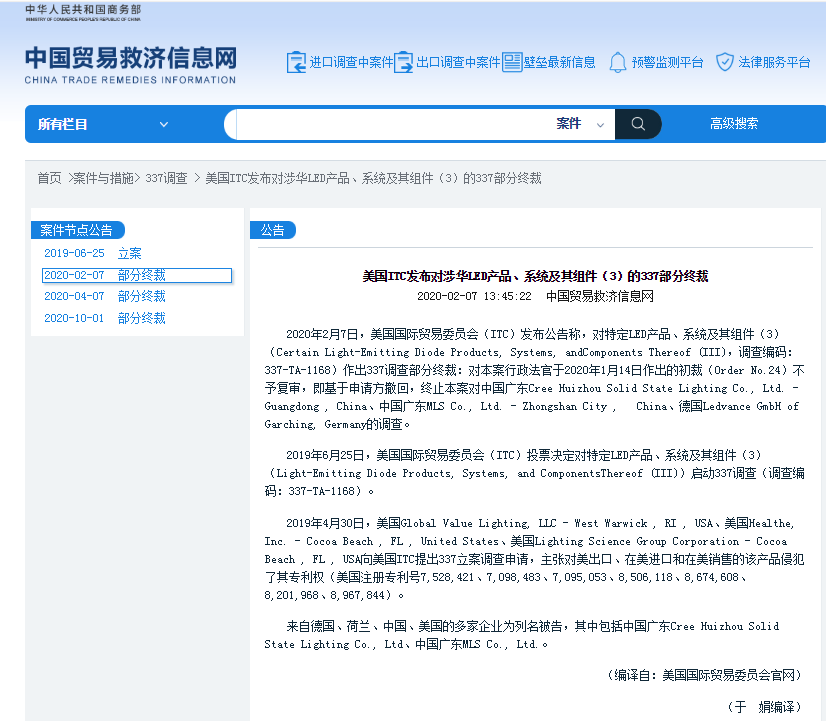Click the 中华人民共和国商务部 header logo

[83, 13]
